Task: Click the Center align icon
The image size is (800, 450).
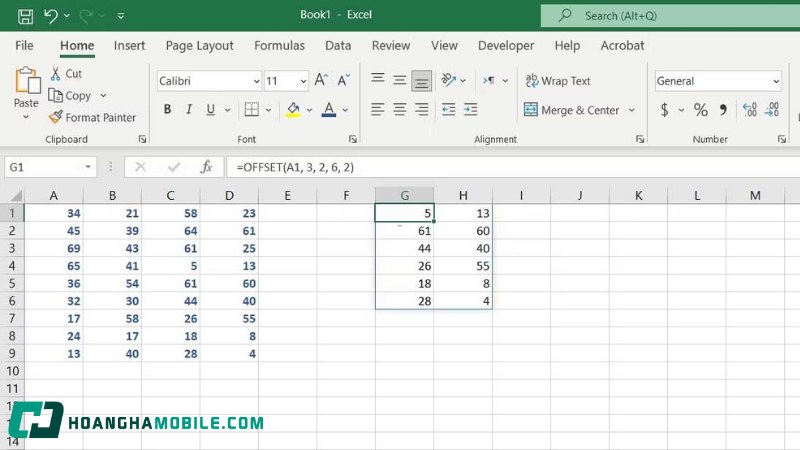Action: tap(400, 110)
